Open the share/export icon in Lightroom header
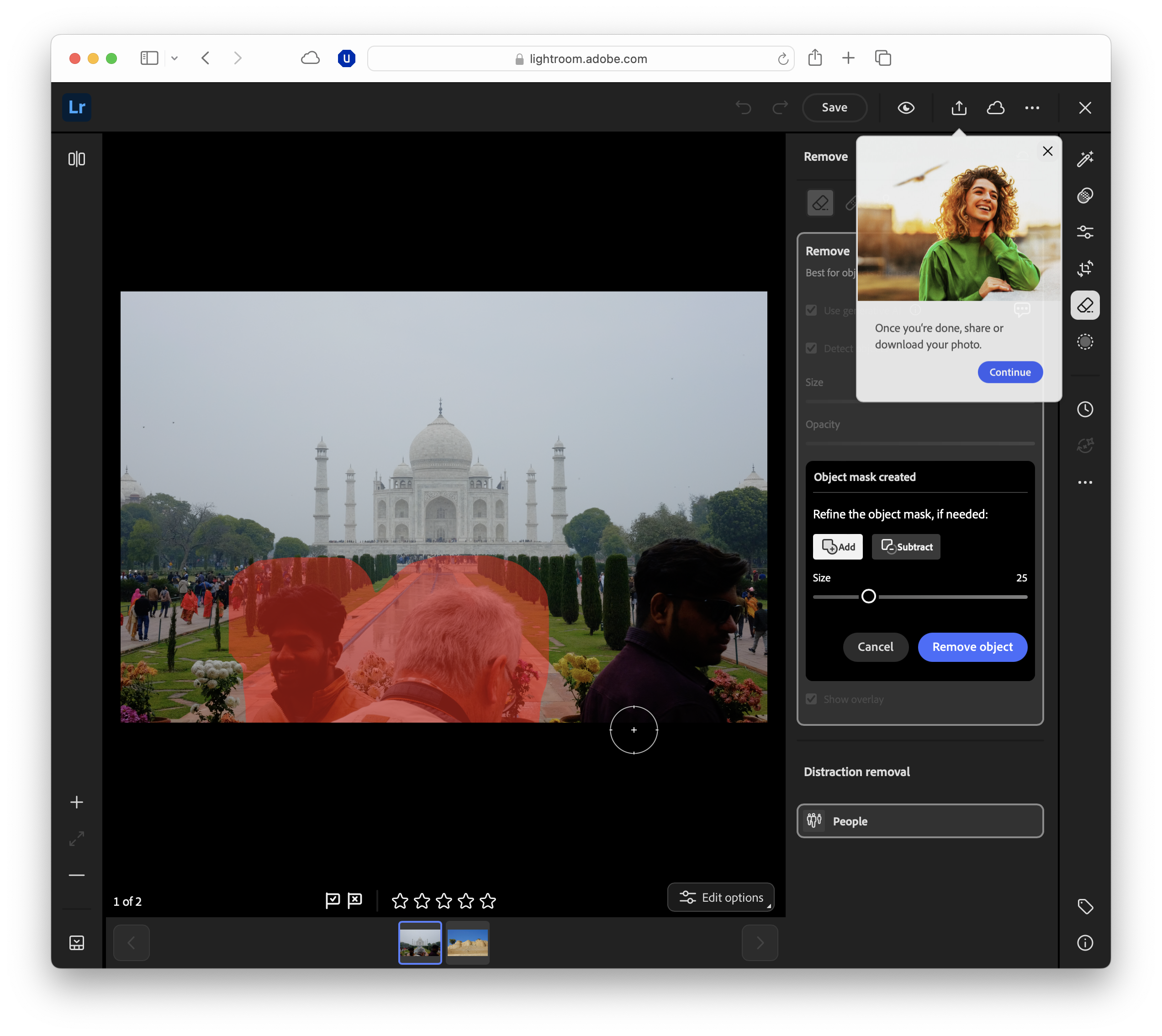The width and height of the screenshot is (1162, 1036). 959,108
